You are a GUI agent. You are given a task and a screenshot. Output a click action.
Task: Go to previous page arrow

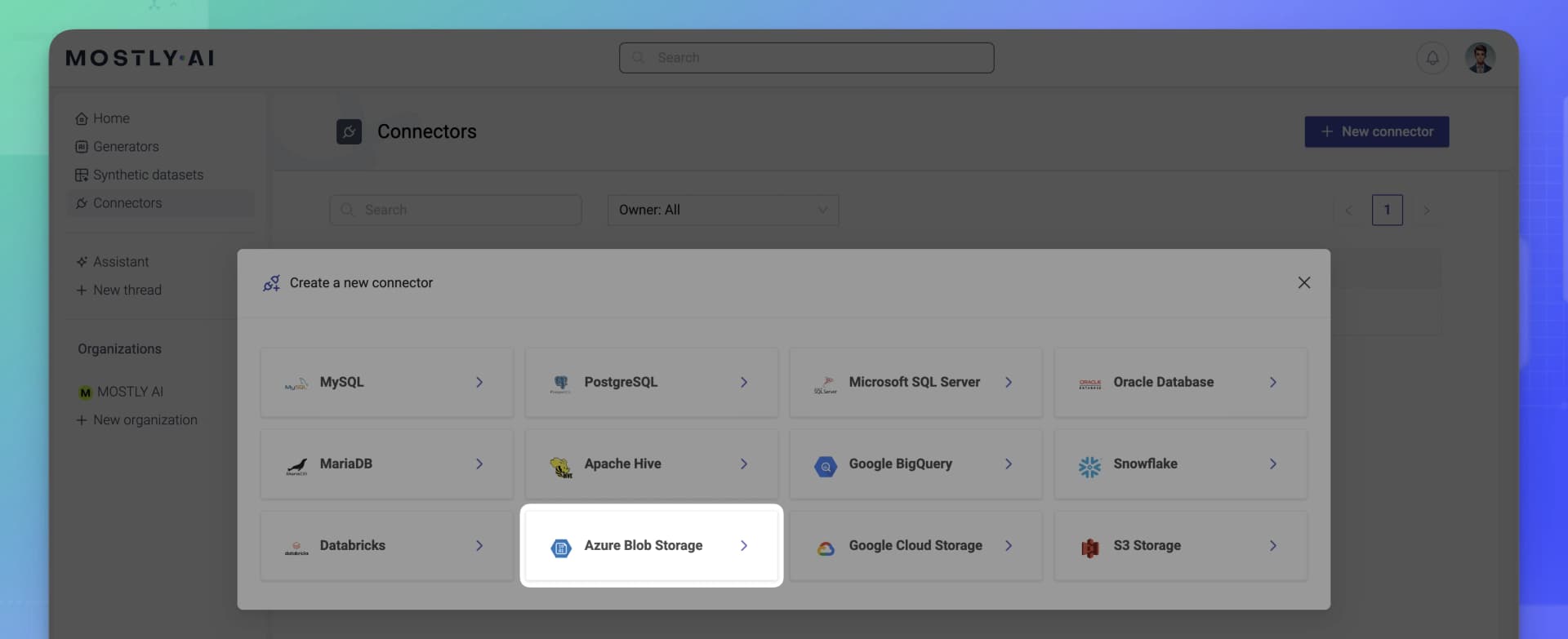point(1348,211)
